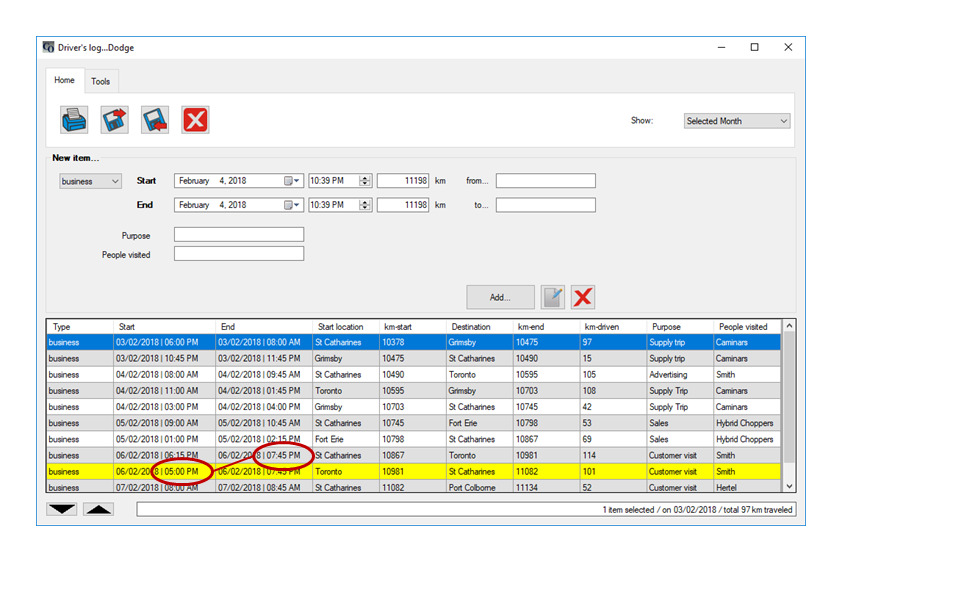Click the floppy disk icon with left-pointing arrow
Screen dimensions: 960x600
(x=155, y=120)
